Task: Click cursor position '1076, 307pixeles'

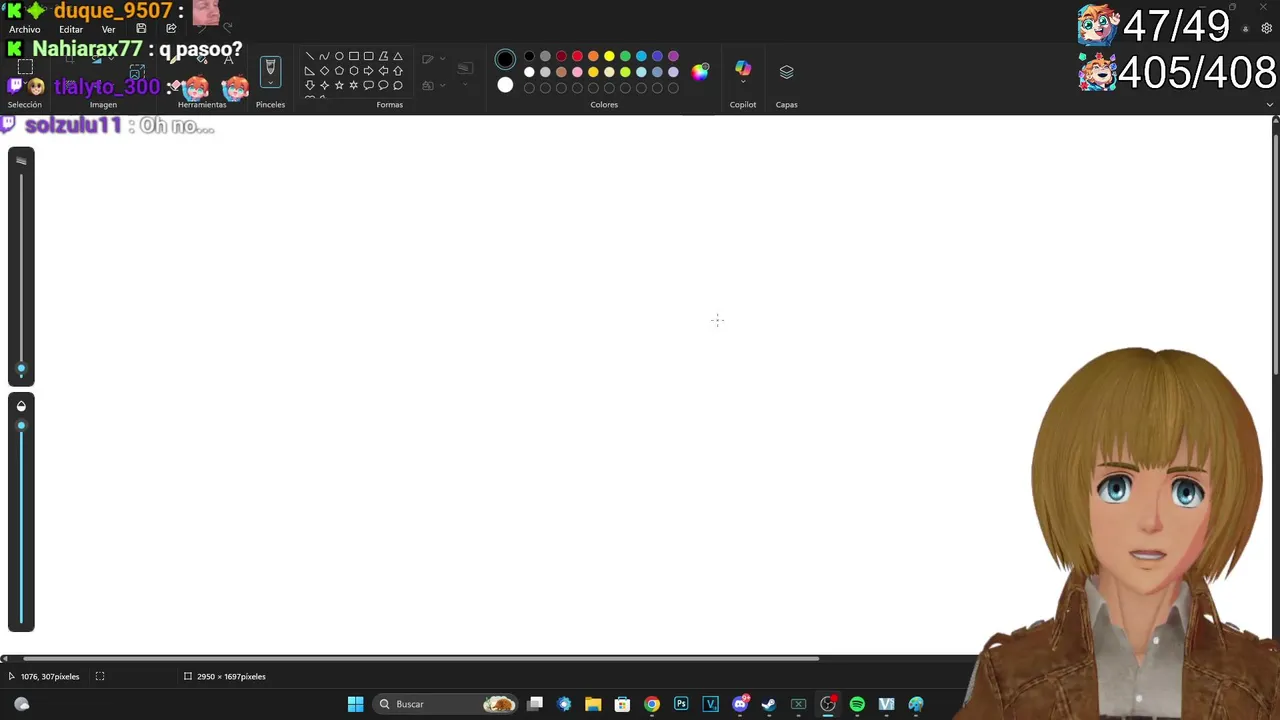Action: [x=50, y=677]
